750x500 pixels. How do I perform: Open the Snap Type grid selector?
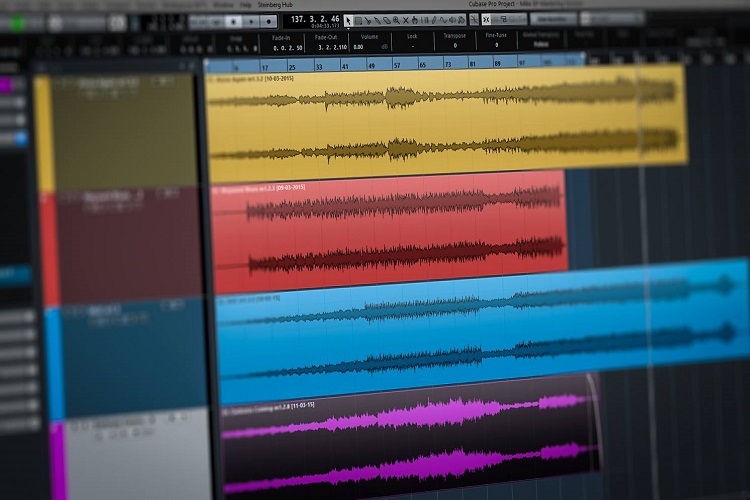tap(503, 20)
